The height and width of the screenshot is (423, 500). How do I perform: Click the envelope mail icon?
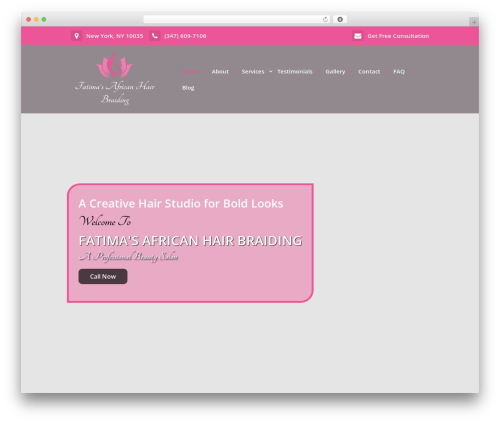(358, 36)
